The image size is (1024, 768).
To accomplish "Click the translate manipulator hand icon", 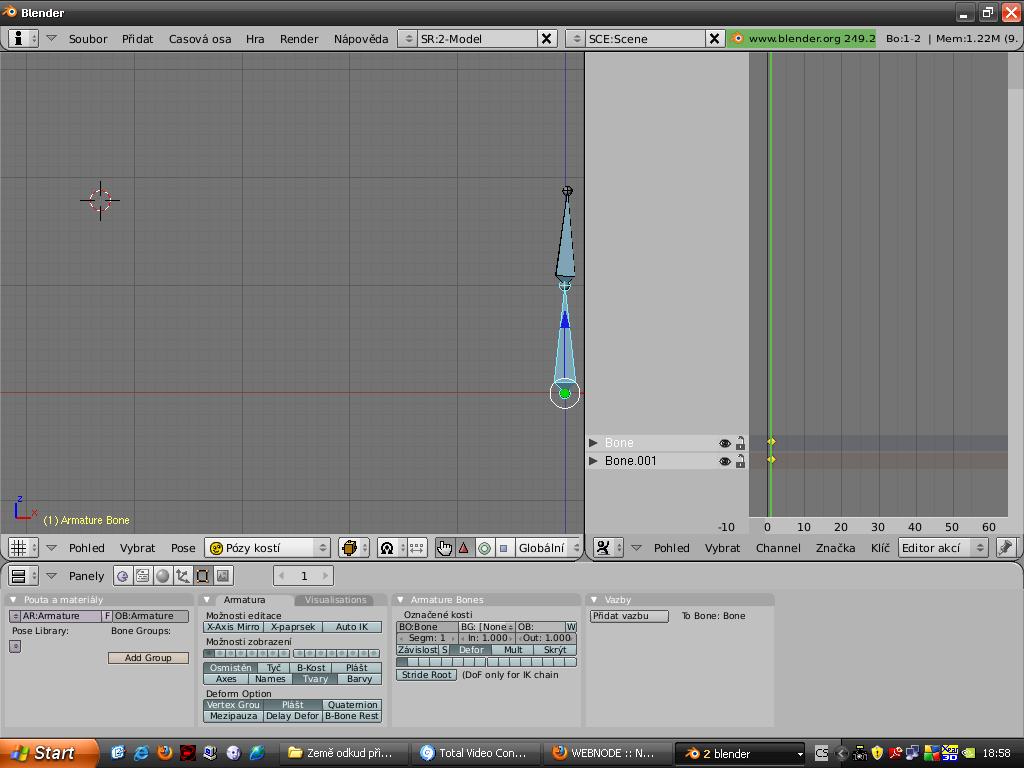I will click(444, 548).
